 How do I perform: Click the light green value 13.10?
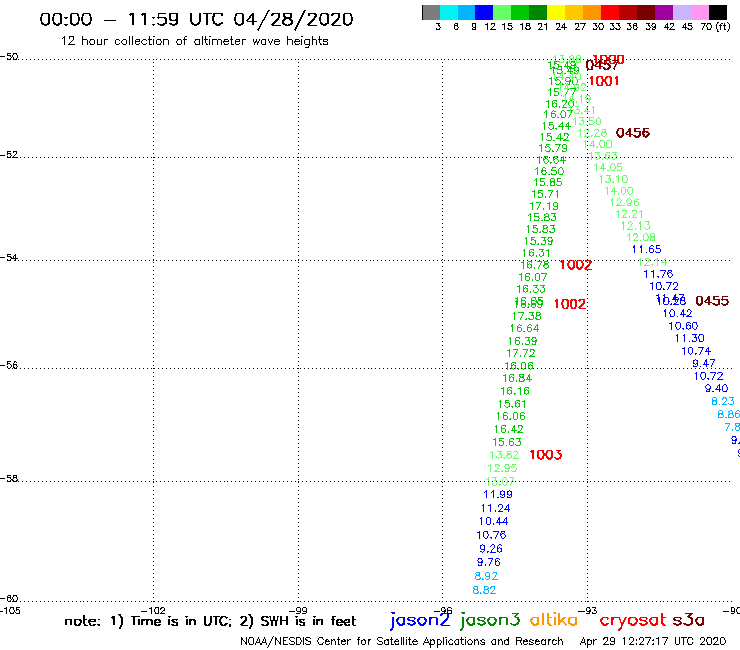pos(614,179)
